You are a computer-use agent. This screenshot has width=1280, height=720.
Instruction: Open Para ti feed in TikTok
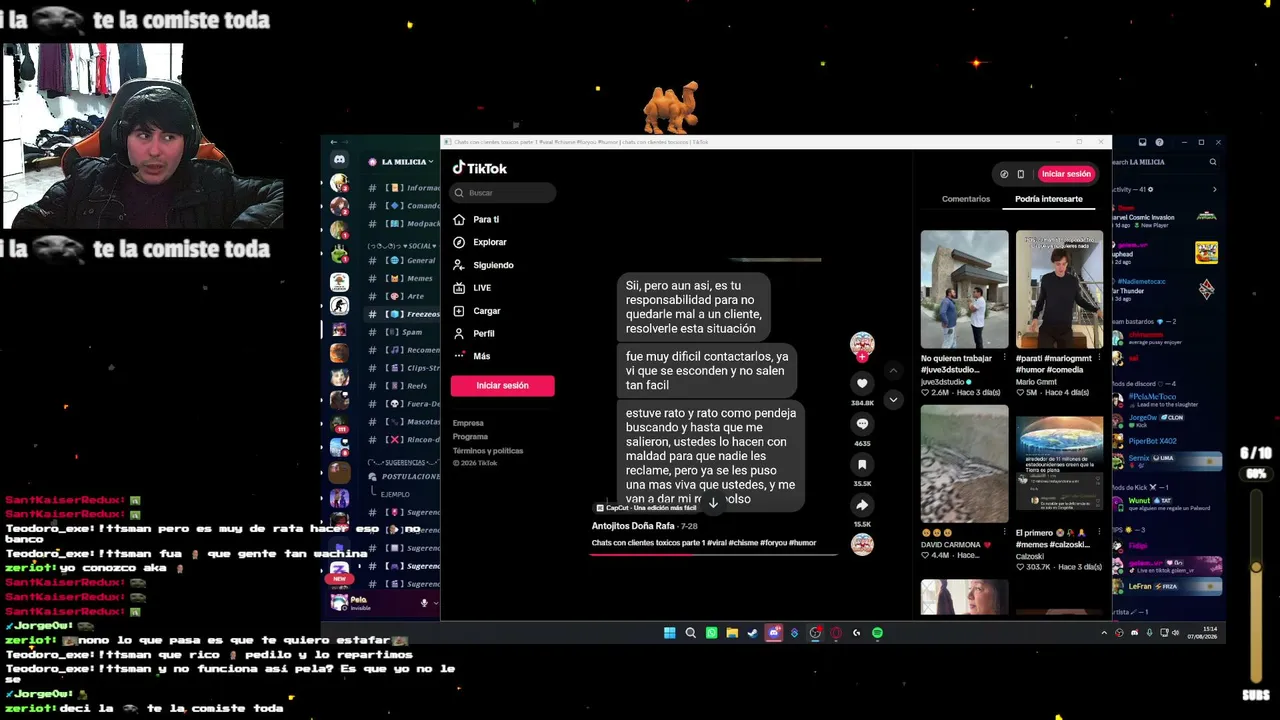tap(476, 219)
